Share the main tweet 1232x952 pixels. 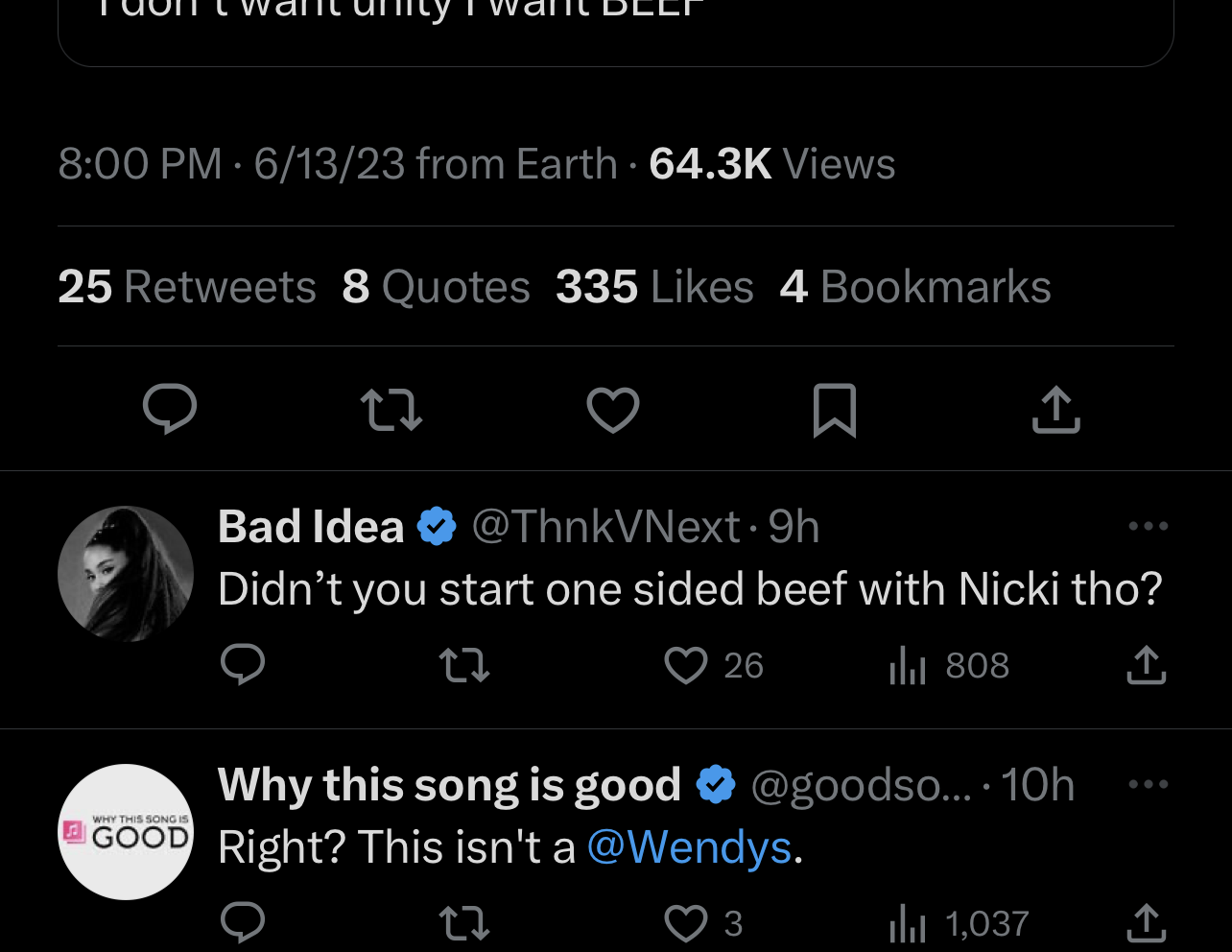[x=1055, y=410]
